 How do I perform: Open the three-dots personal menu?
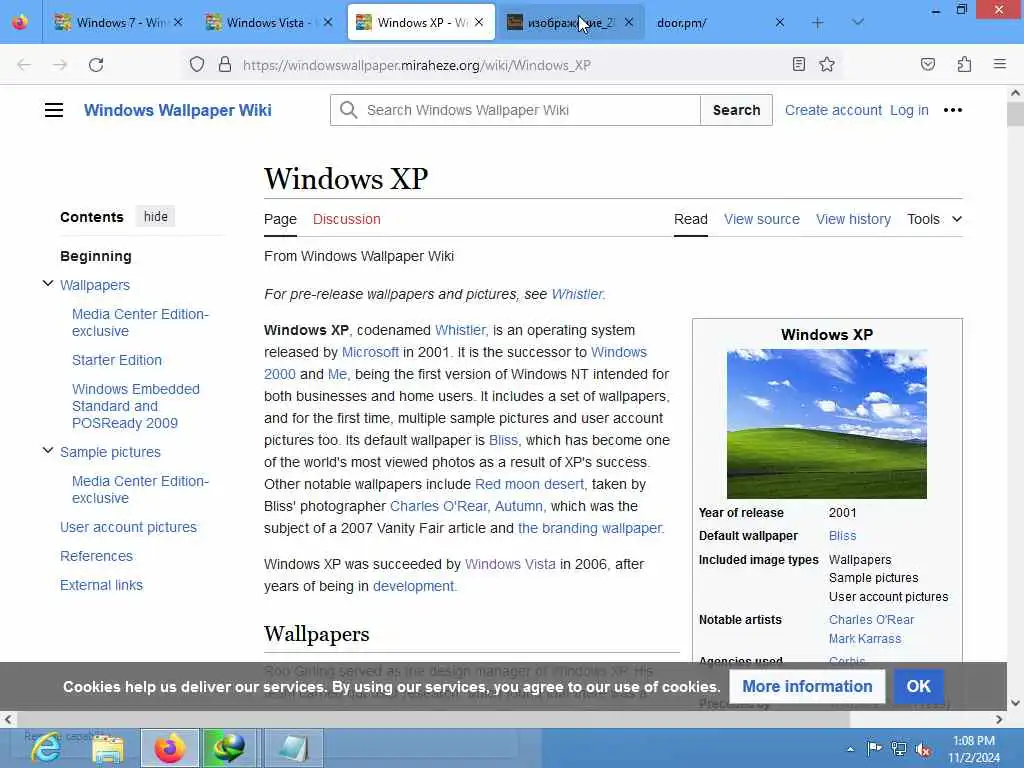coord(953,110)
